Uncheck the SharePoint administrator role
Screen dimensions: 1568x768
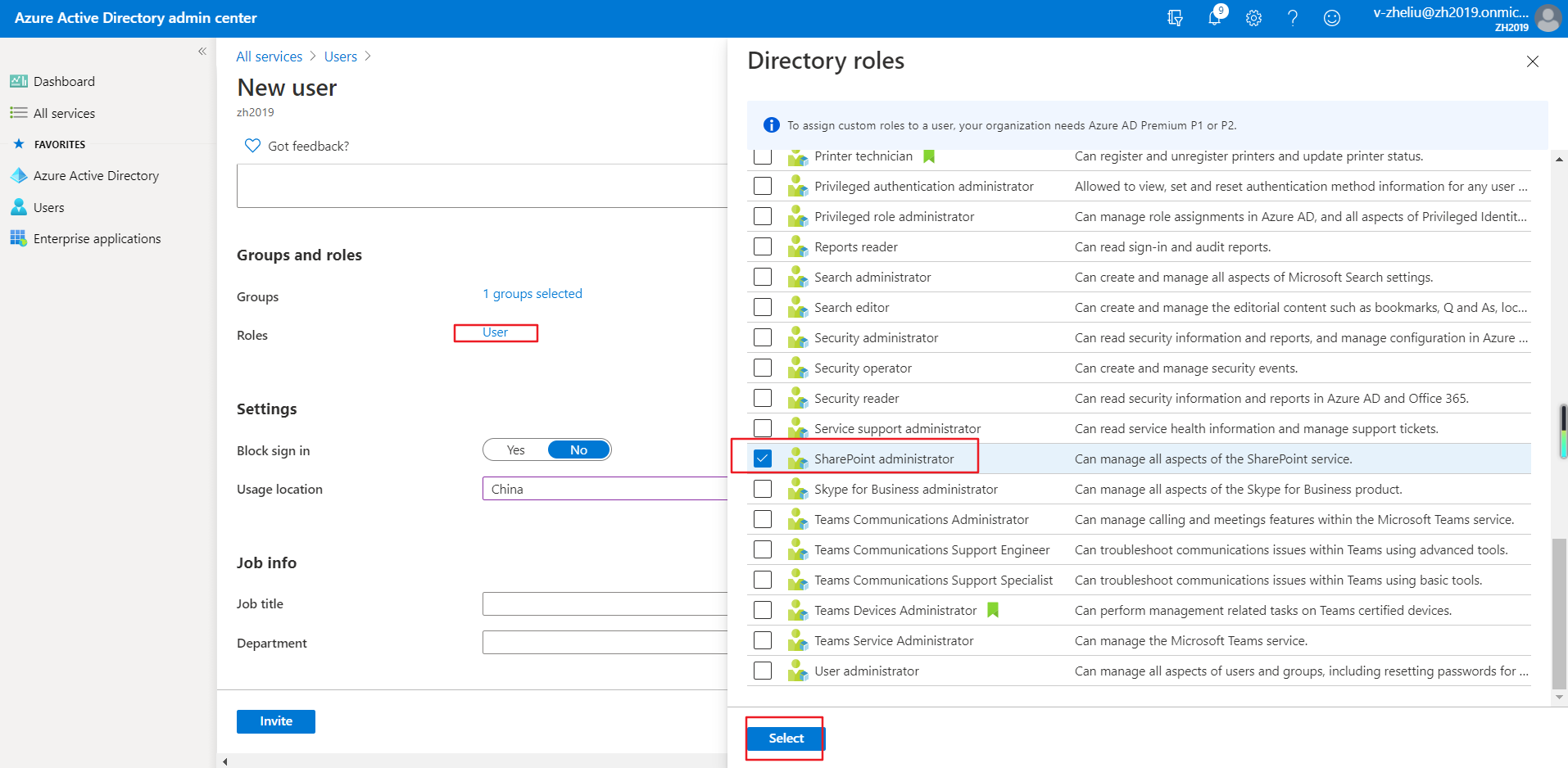pyautogui.click(x=762, y=458)
